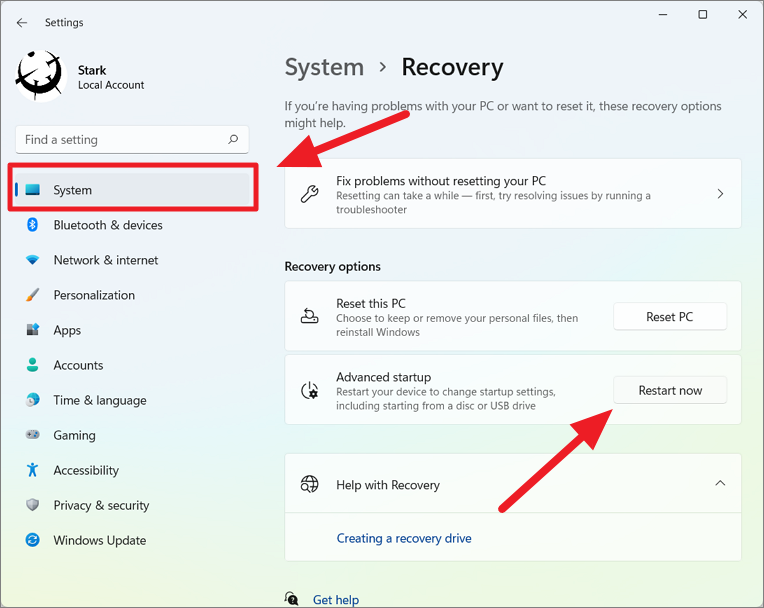Click the Get help link

pyautogui.click(x=336, y=600)
